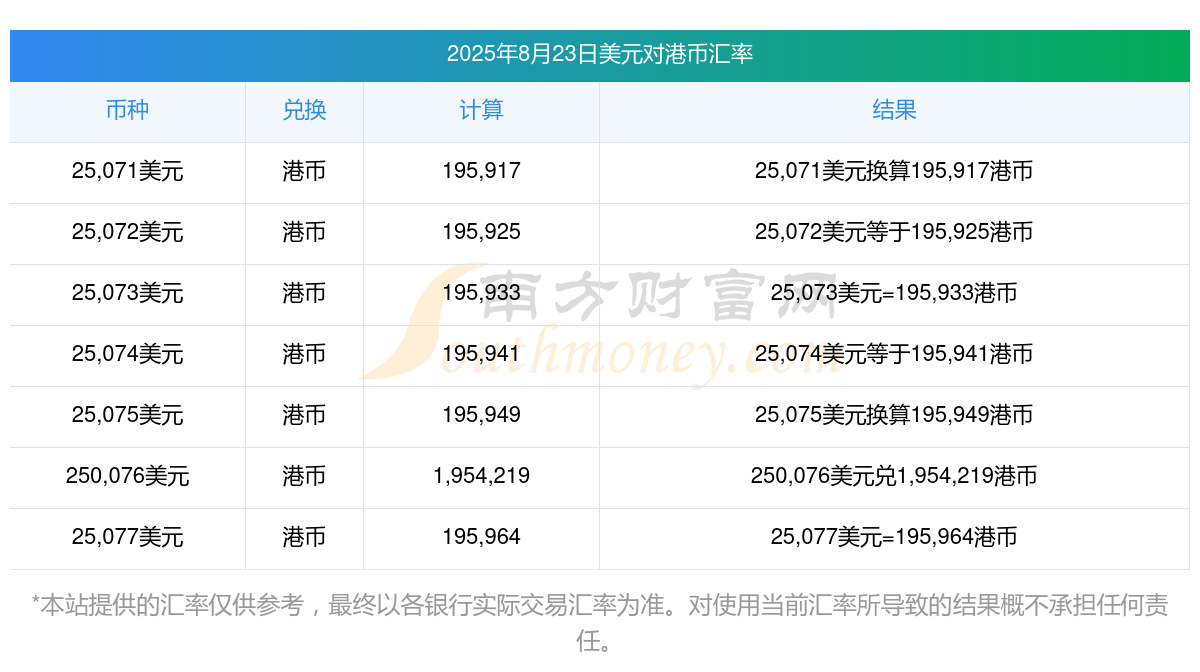Click 港币 in the 250,076美元 row

[304, 476]
